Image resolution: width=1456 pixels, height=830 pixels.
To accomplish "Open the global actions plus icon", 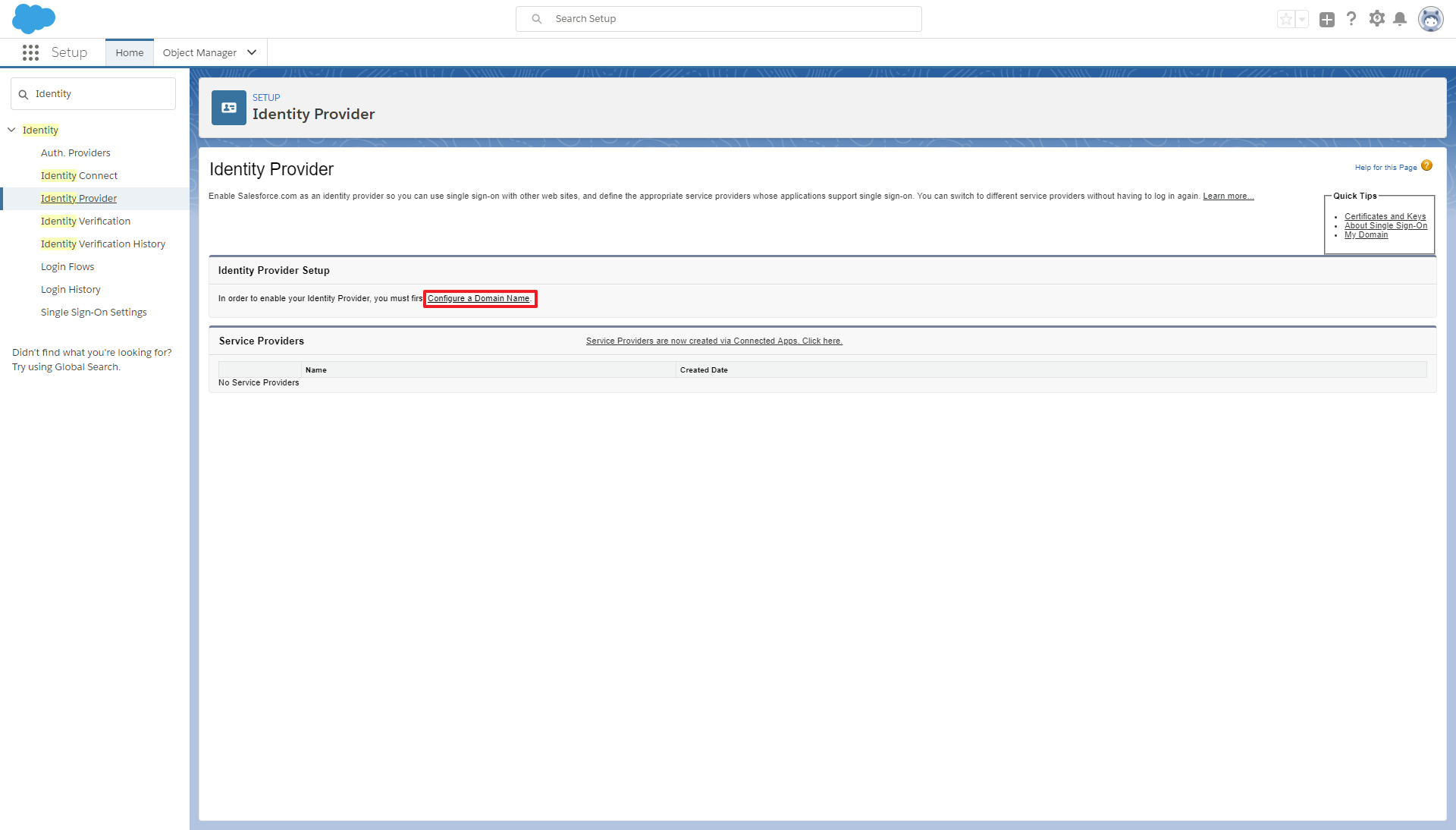I will (1326, 19).
